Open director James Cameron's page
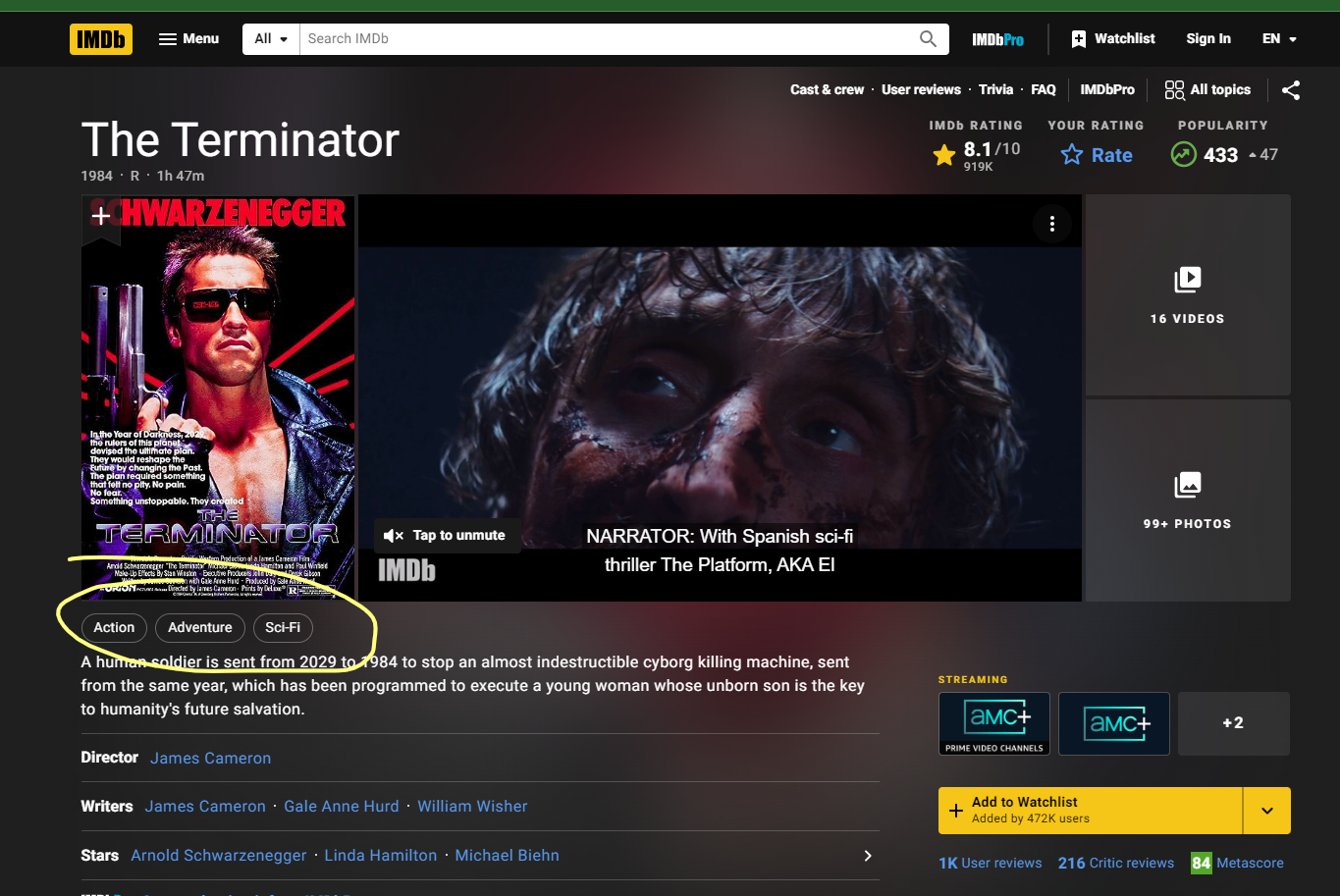Viewport: 1340px width, 896px height. 210,758
